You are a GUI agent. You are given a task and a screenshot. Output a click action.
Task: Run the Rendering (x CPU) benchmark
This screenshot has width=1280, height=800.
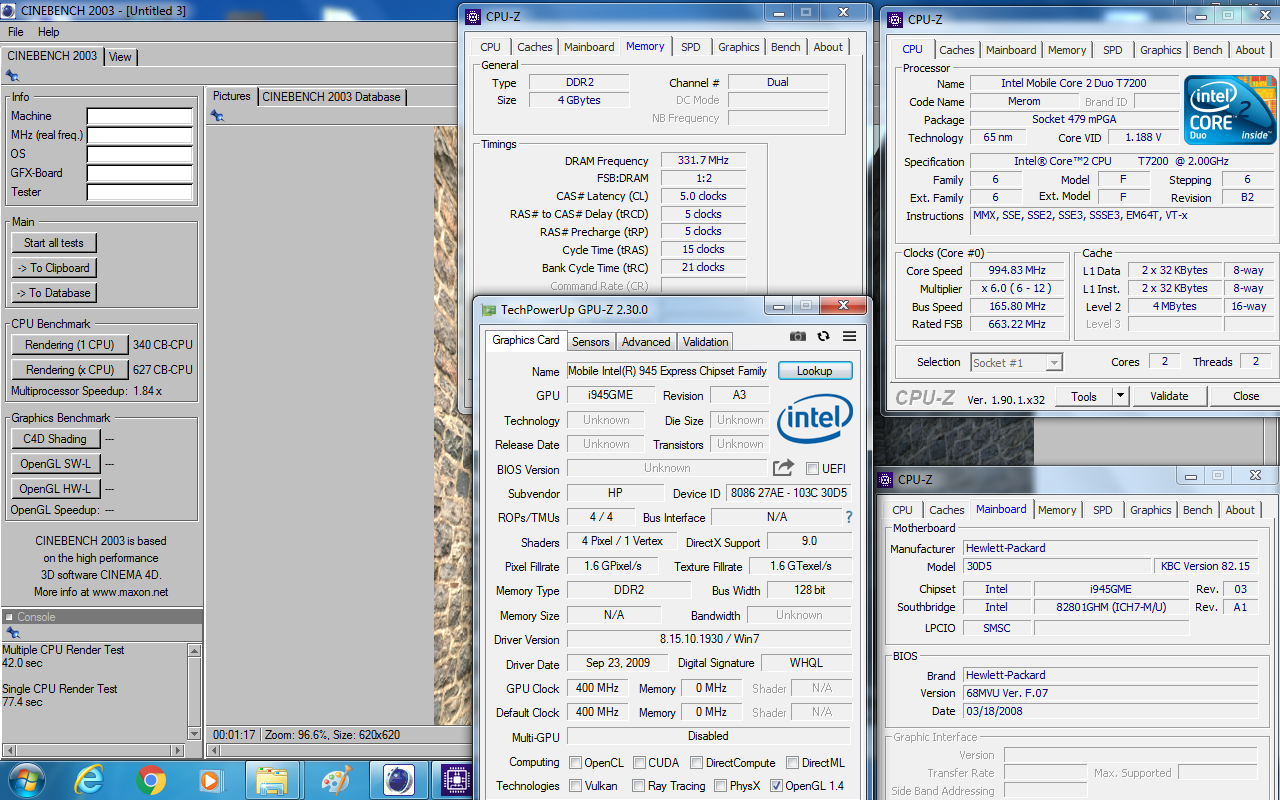pyautogui.click(x=70, y=370)
